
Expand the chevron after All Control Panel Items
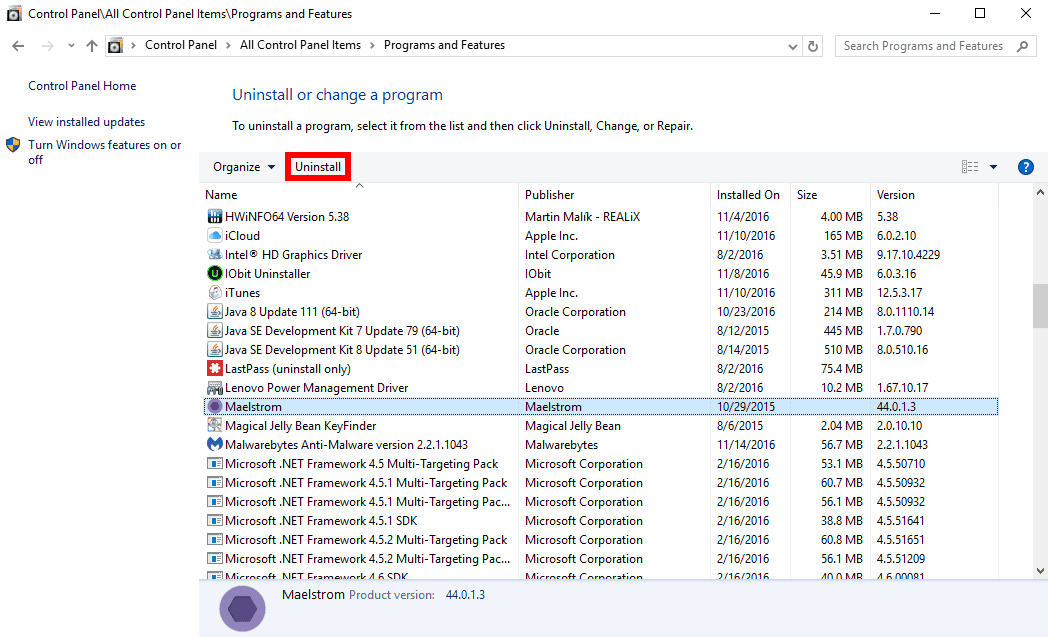pos(372,45)
